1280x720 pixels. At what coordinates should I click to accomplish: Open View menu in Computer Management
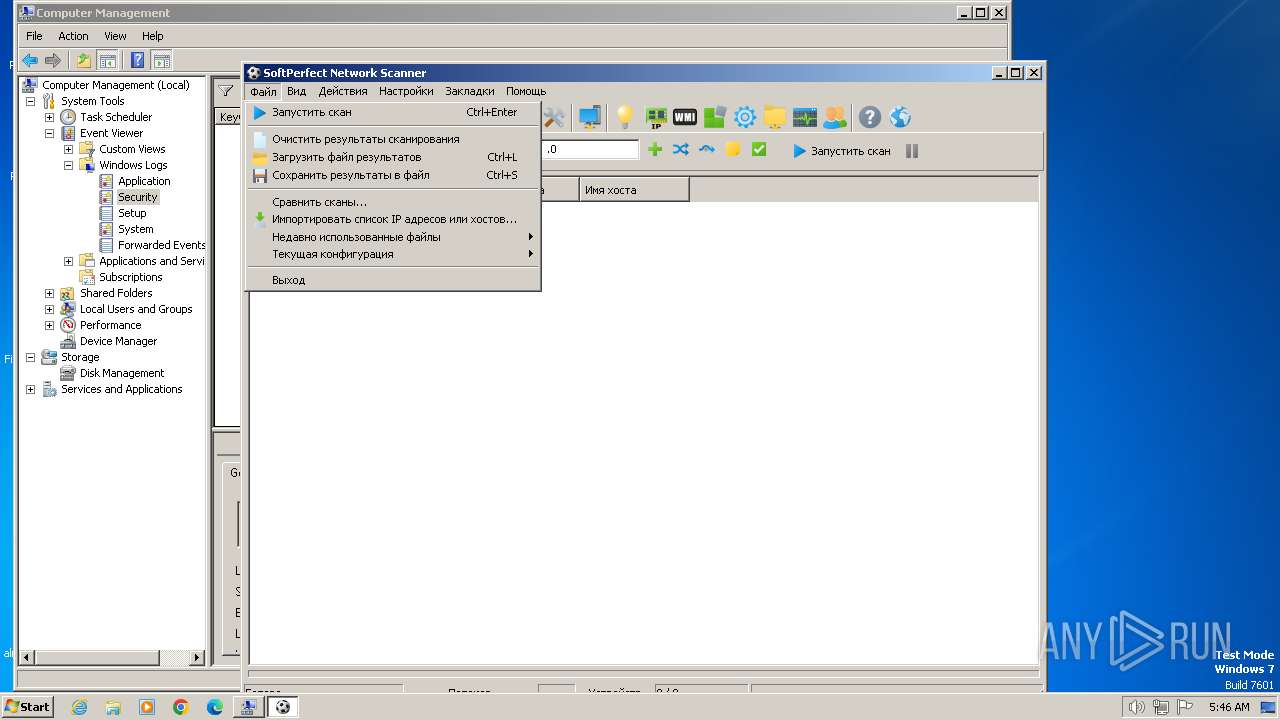[116, 36]
